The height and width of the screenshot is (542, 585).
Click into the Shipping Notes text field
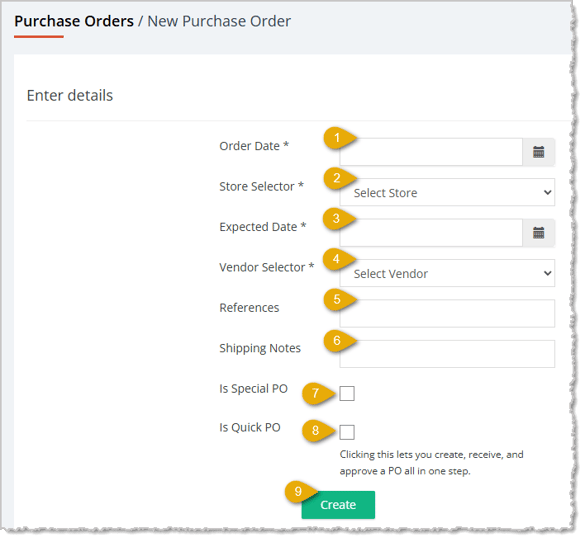[x=447, y=354]
